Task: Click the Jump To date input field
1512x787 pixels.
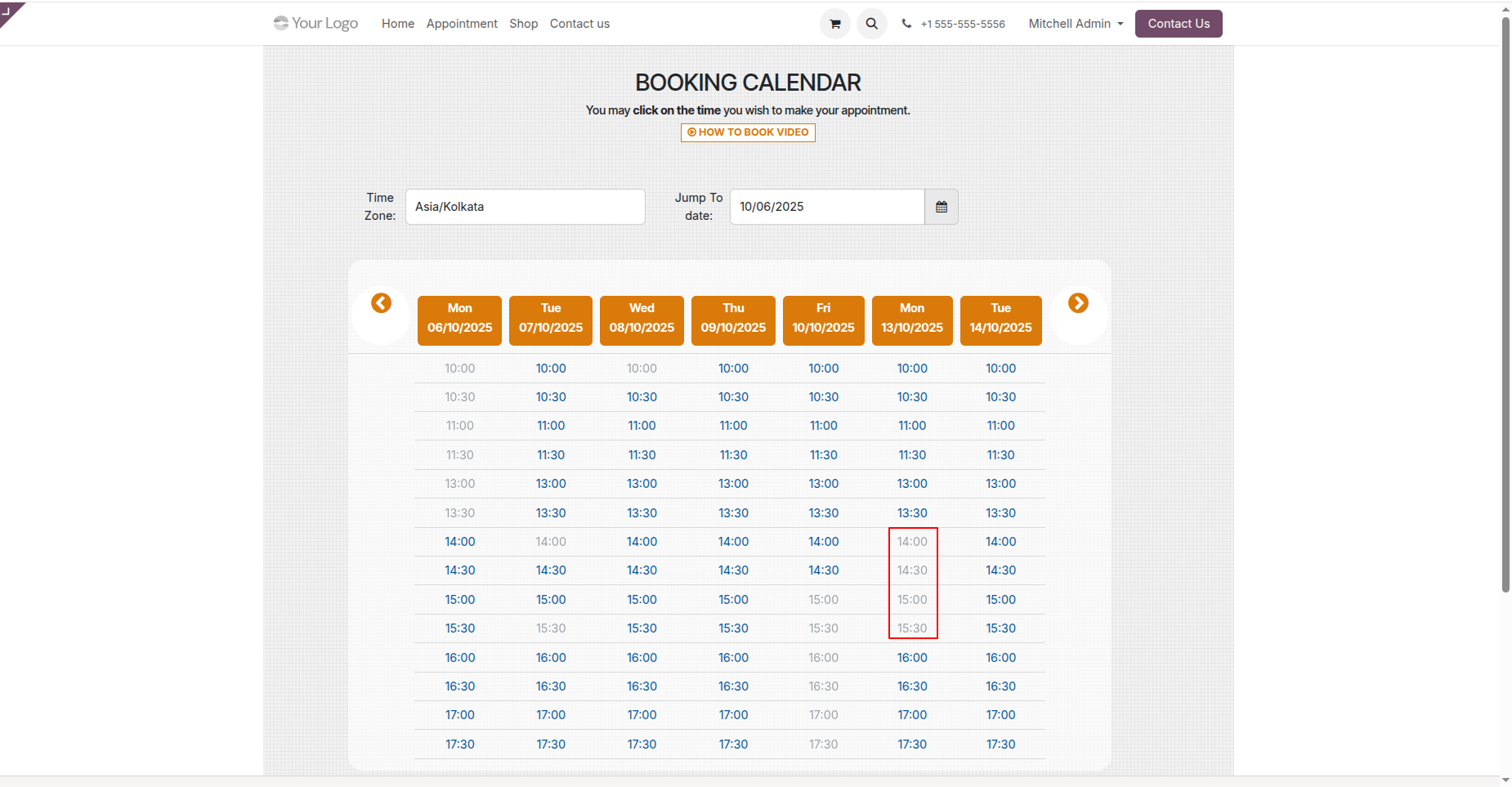Action: coord(827,207)
